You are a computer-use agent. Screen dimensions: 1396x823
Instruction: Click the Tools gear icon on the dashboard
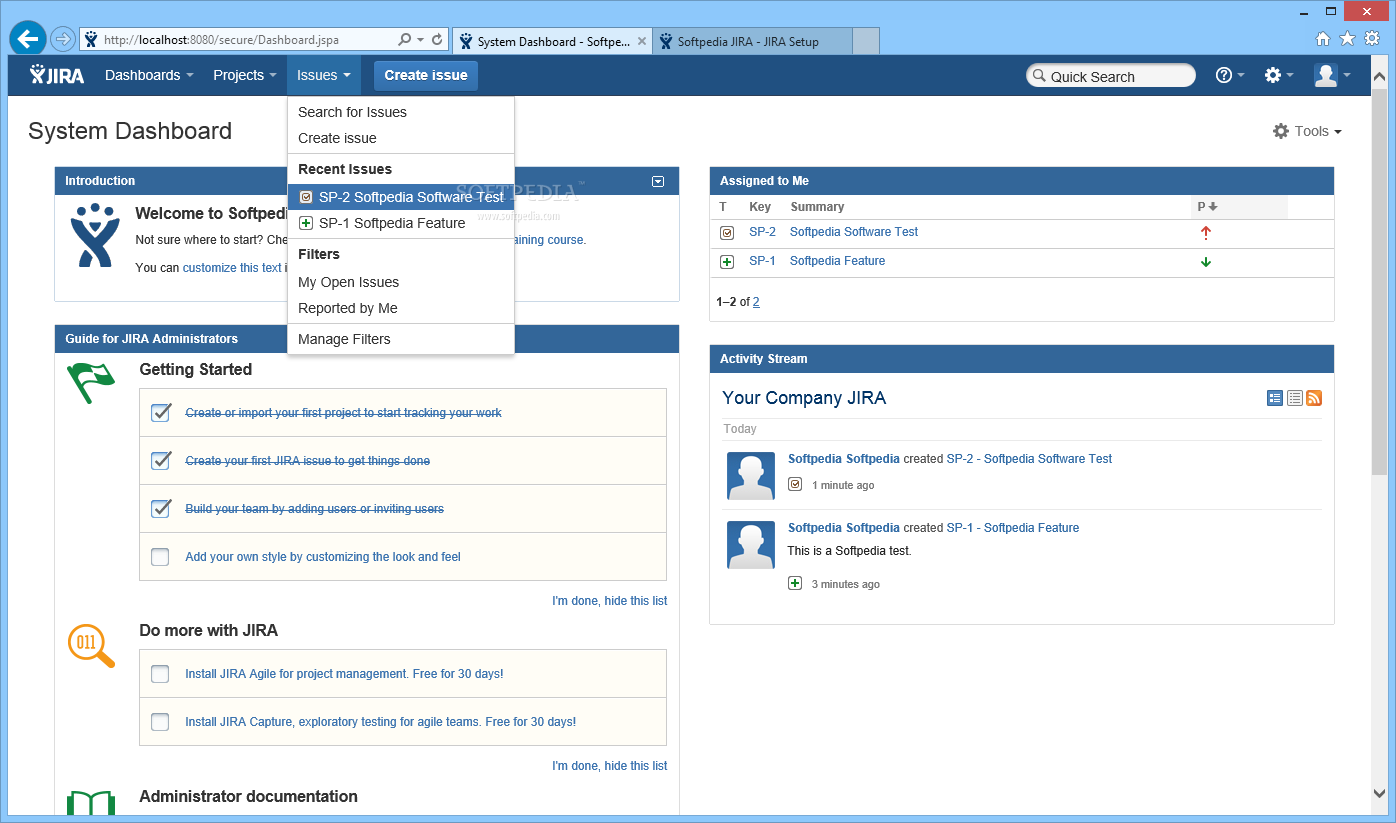tap(1281, 131)
